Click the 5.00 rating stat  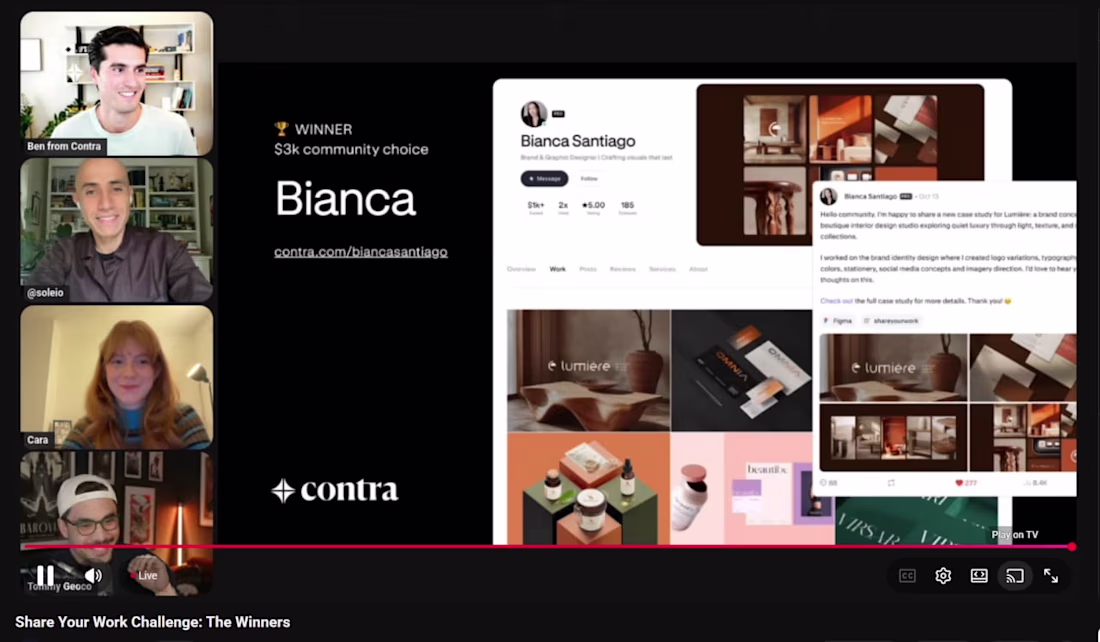pyautogui.click(x=593, y=208)
